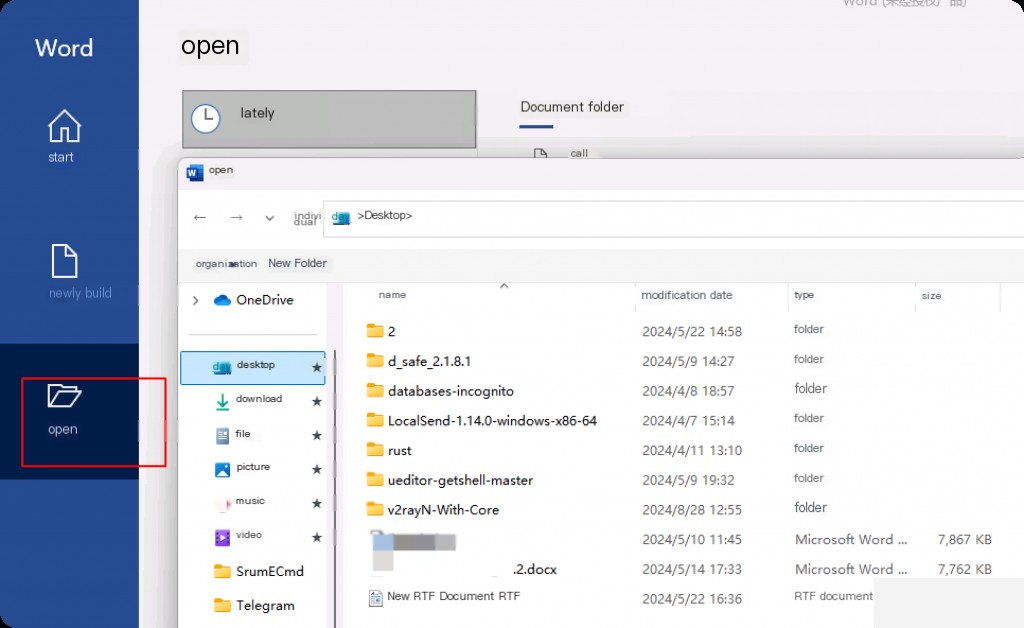Select the 'rust' folder icon
The image size is (1024, 628).
click(x=375, y=450)
